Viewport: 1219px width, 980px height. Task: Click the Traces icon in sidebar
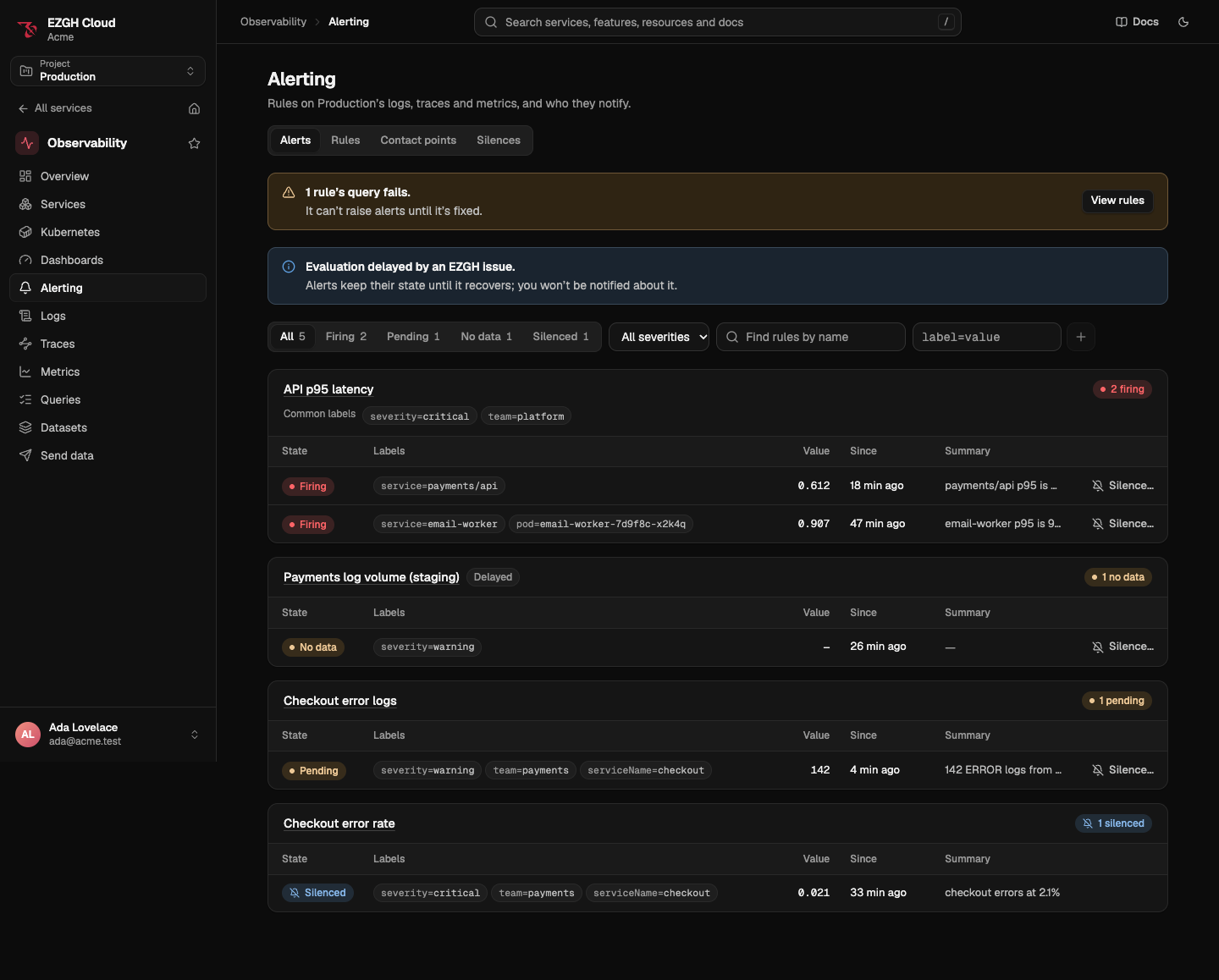coord(25,344)
